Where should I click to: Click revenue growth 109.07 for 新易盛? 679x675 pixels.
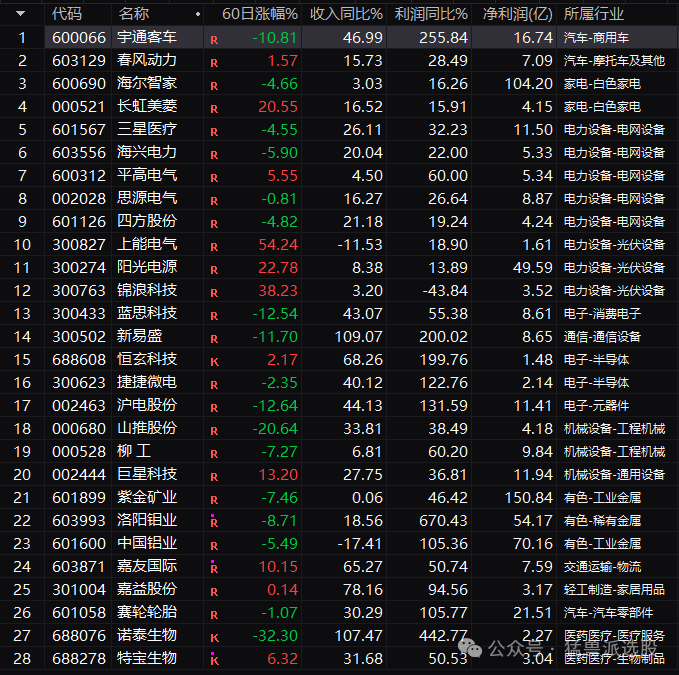click(359, 336)
